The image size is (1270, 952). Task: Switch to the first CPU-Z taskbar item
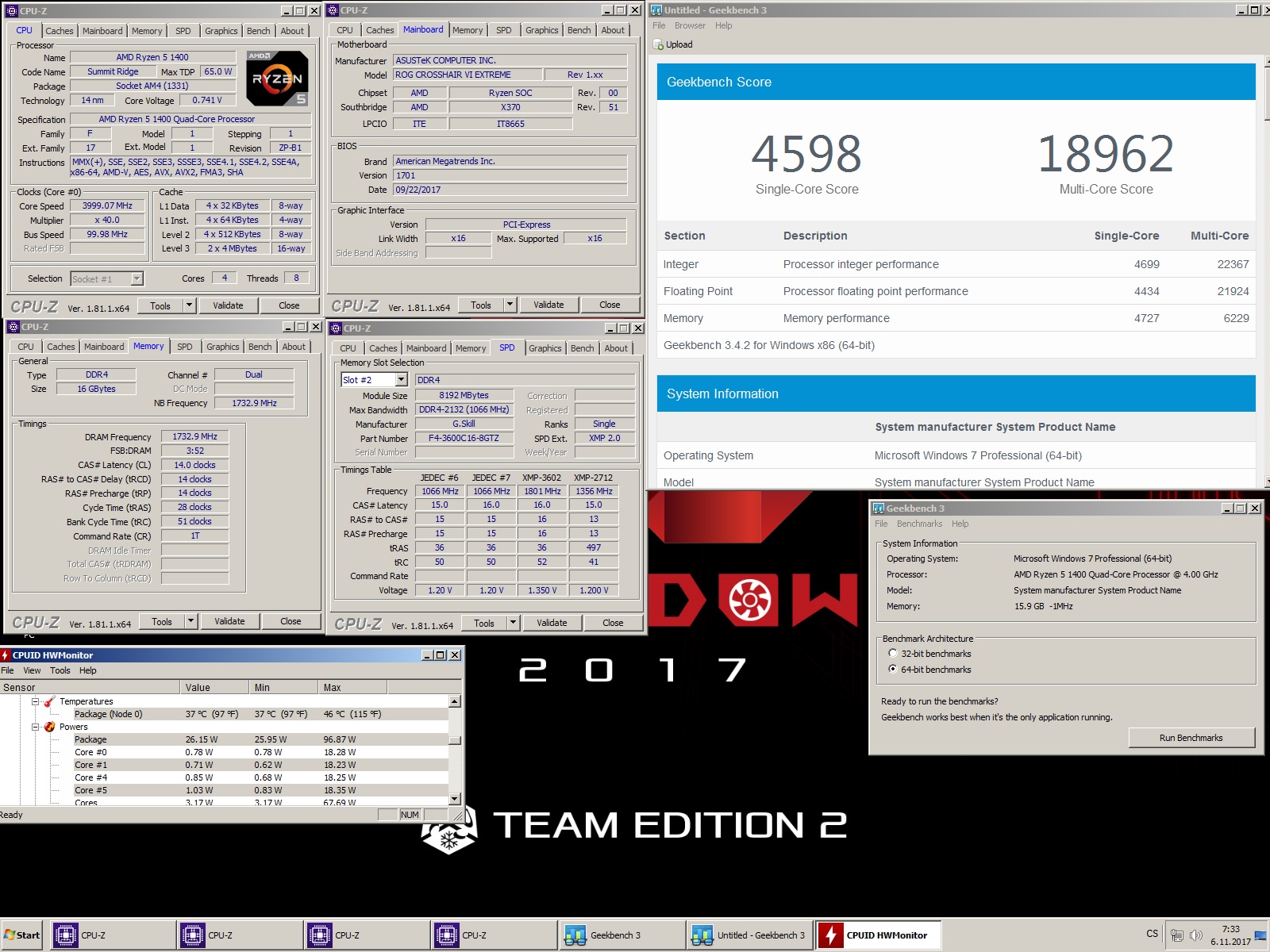(114, 935)
